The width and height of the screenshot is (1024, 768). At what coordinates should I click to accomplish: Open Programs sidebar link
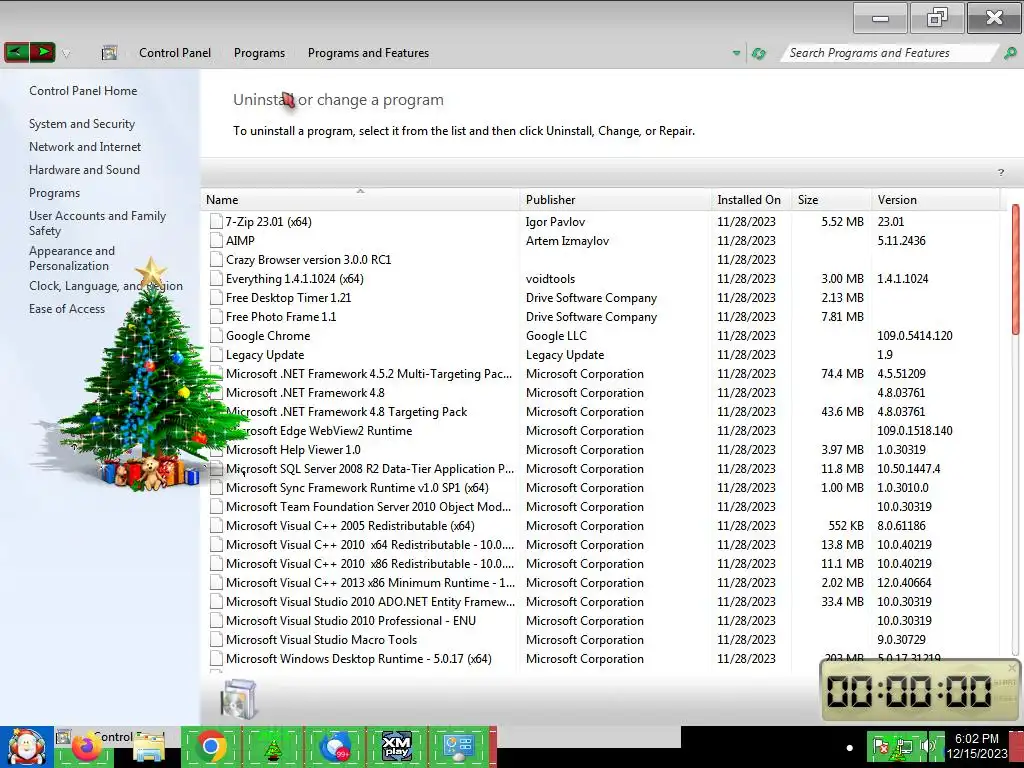click(x=54, y=193)
